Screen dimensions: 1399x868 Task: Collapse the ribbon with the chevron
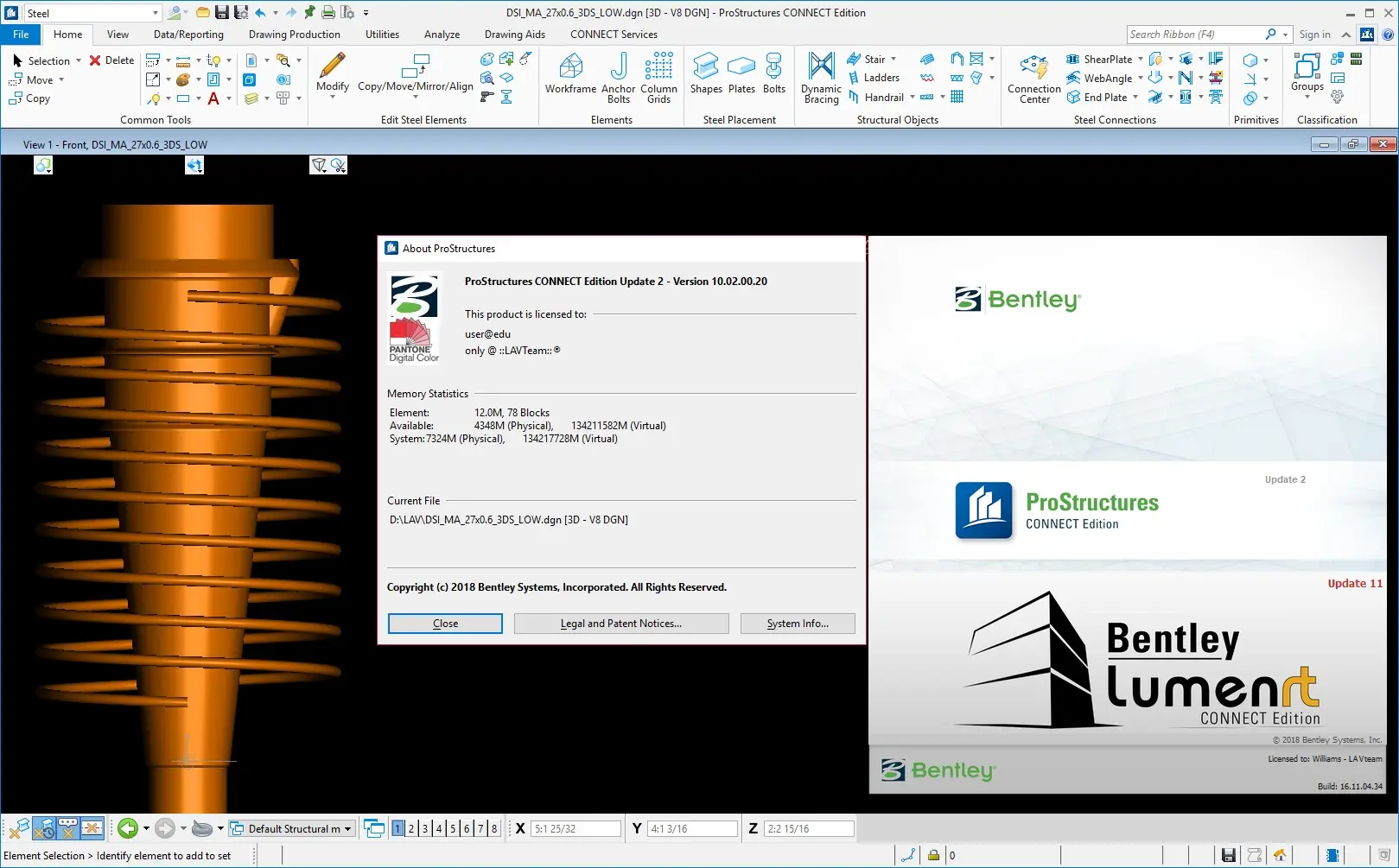coord(1345,35)
